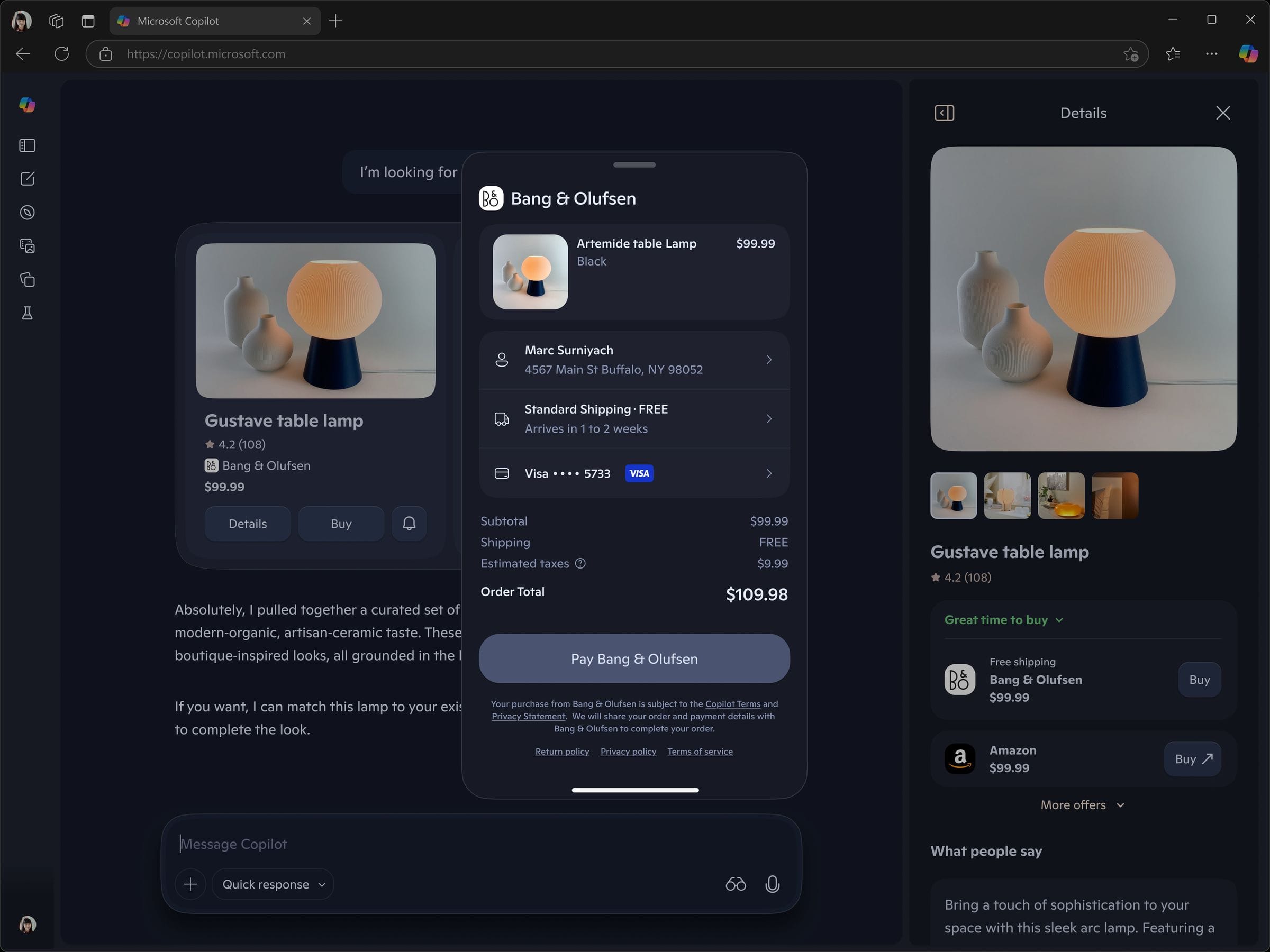1270x952 pixels.
Task: Open the Discover compass icon
Action: [27, 213]
